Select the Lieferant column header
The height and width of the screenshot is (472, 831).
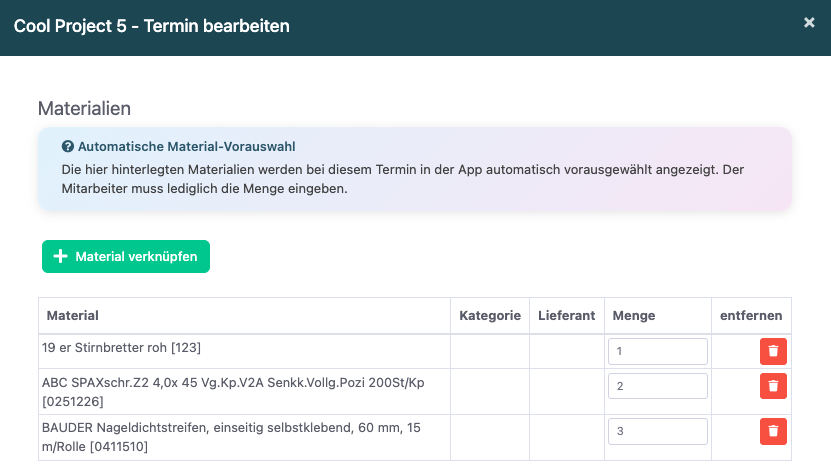click(567, 315)
